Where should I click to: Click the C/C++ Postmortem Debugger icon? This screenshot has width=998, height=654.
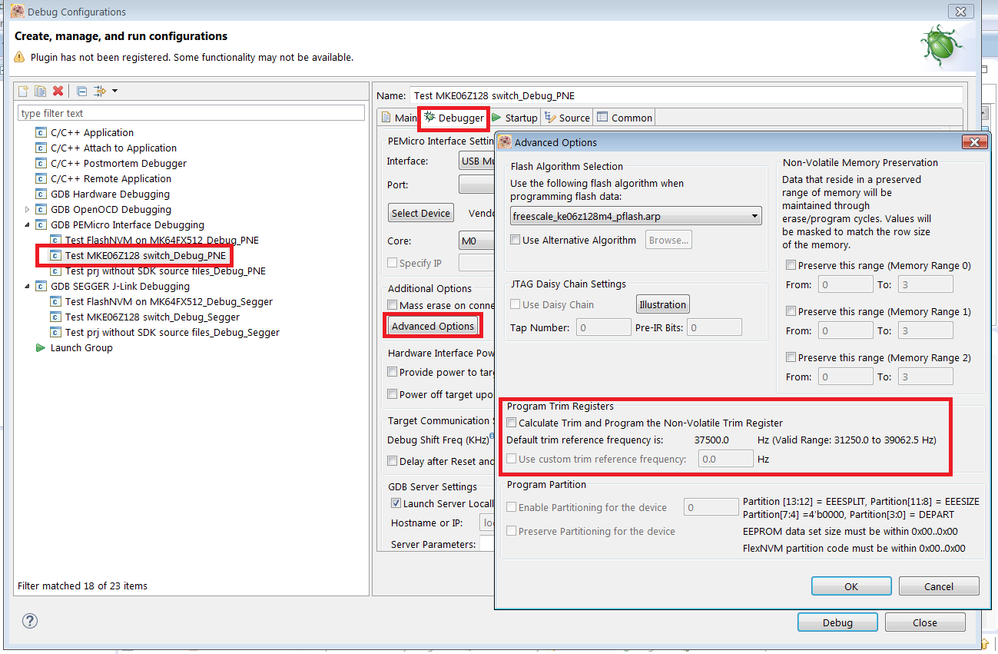click(41, 163)
